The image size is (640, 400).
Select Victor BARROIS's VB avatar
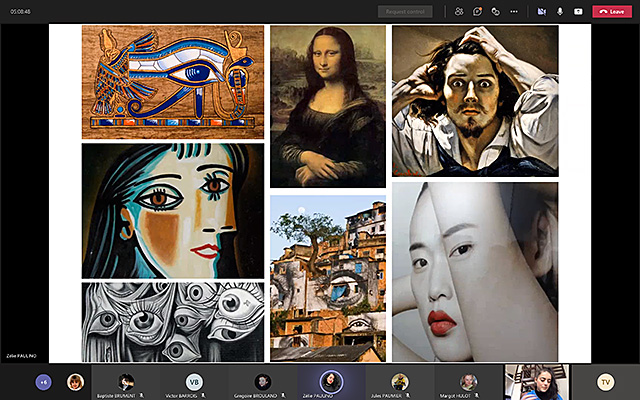194,382
